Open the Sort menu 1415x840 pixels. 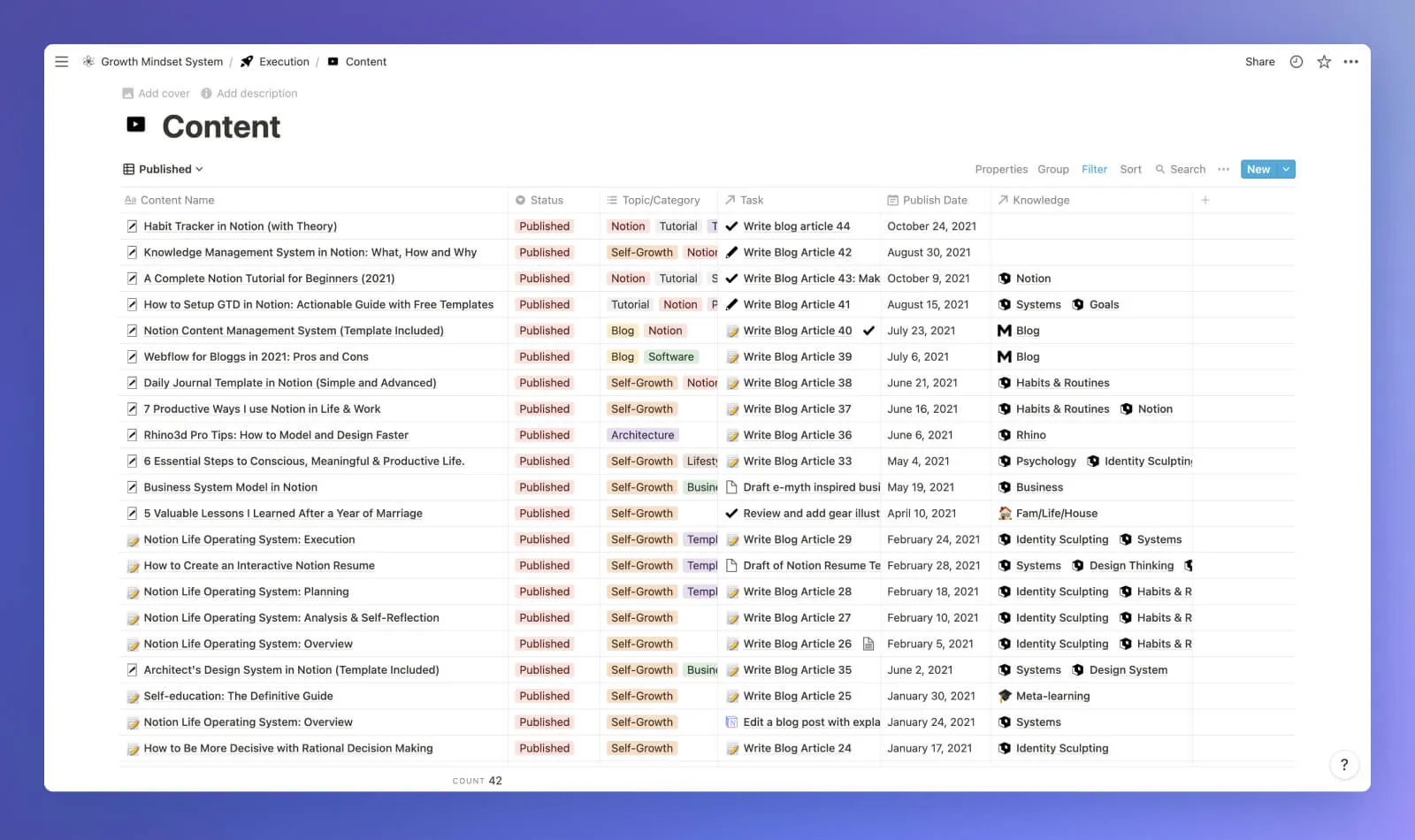1130,169
